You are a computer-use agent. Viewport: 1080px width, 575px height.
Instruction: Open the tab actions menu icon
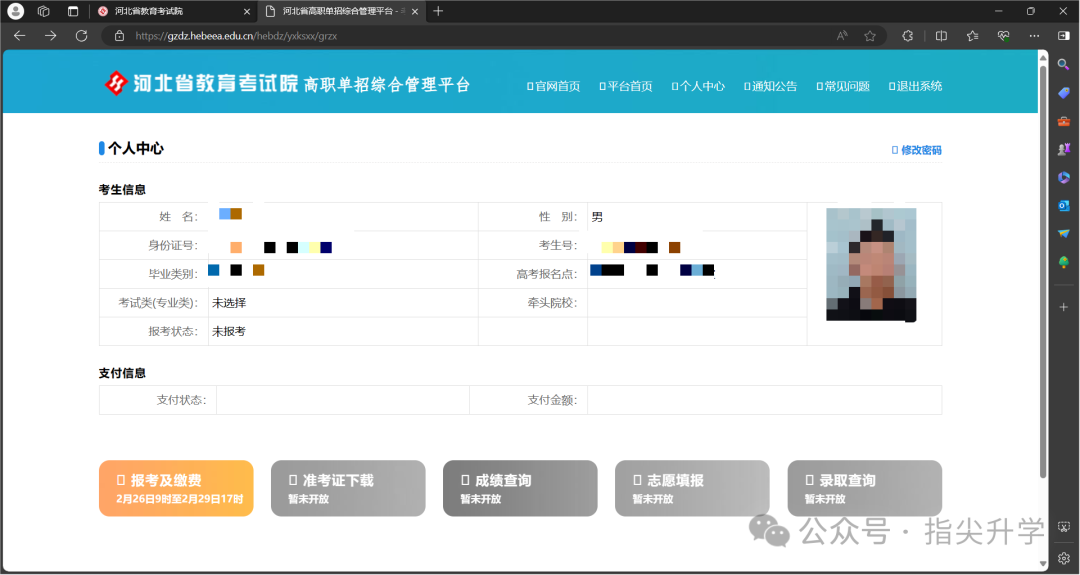tap(73, 11)
